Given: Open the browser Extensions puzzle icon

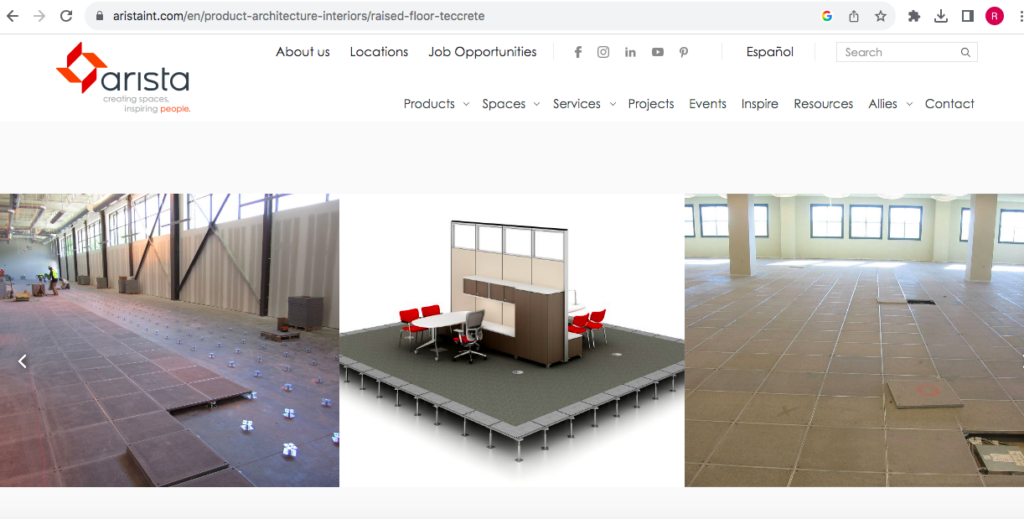Looking at the screenshot, I should [914, 16].
